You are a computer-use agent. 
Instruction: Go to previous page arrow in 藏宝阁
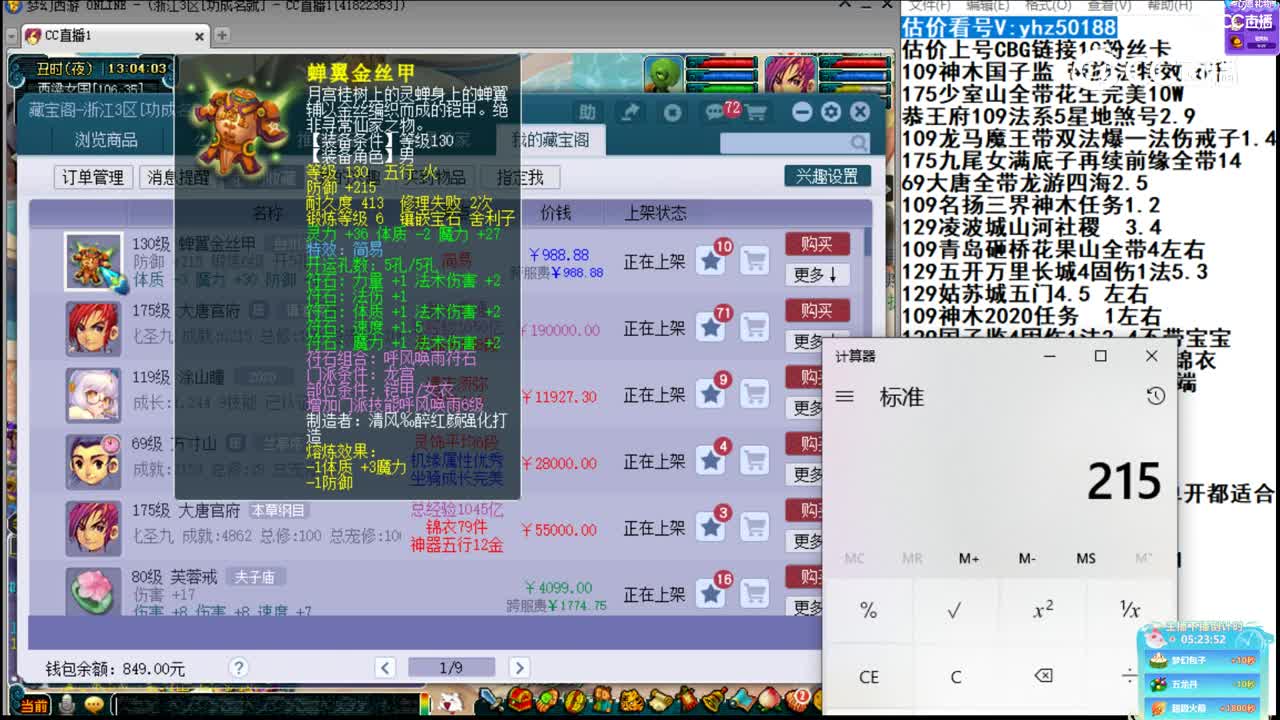point(385,667)
